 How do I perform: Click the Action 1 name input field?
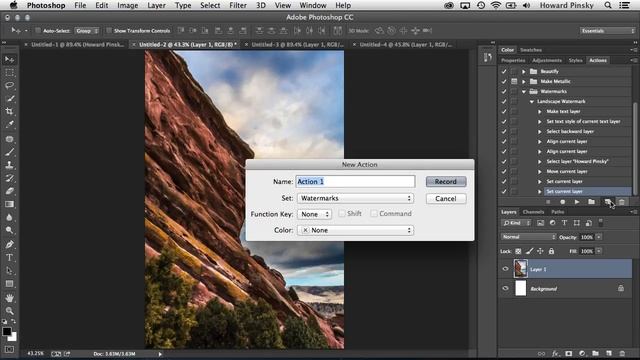(355, 182)
